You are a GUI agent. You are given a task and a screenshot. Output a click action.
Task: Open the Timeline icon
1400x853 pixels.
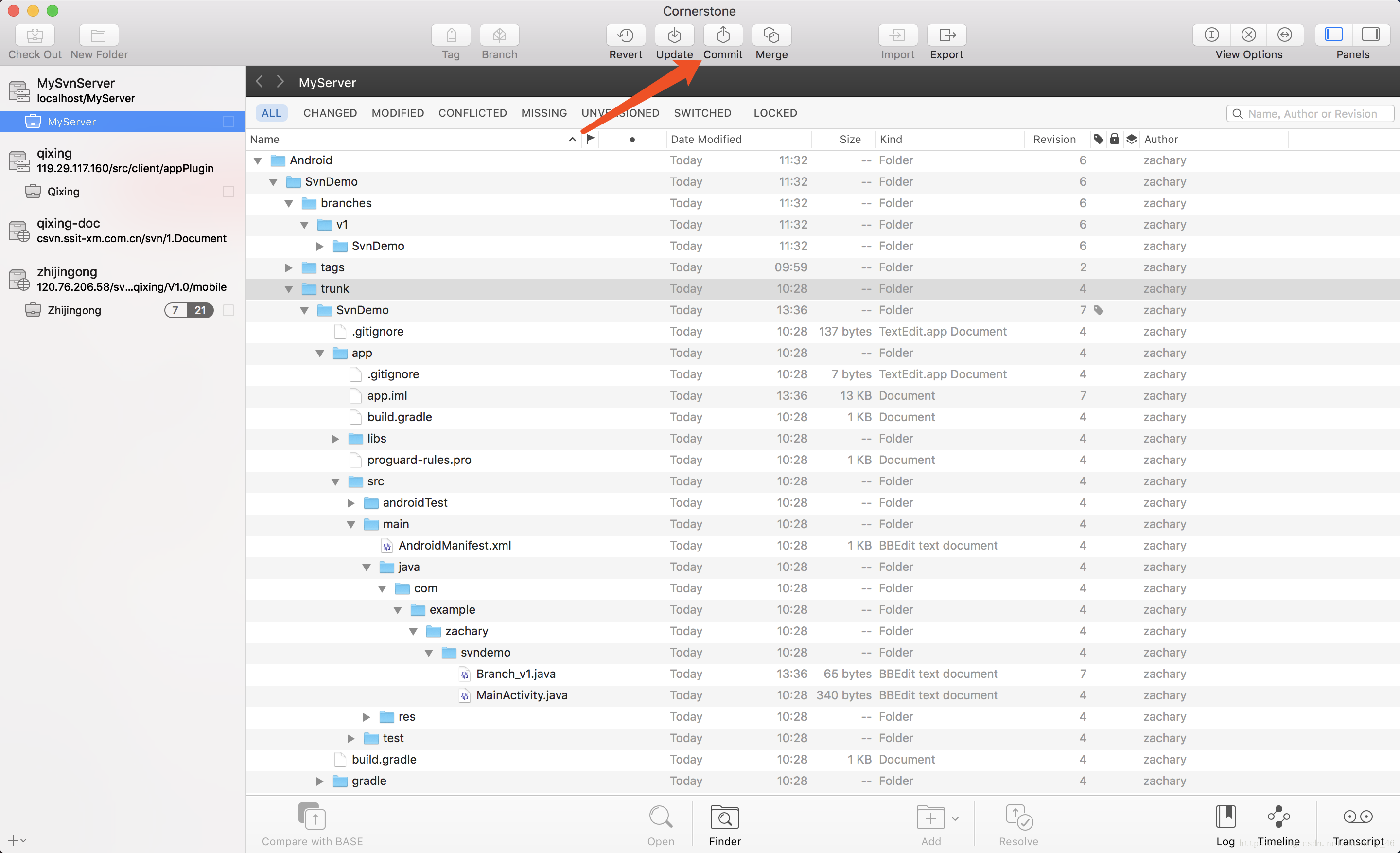coord(1278,817)
